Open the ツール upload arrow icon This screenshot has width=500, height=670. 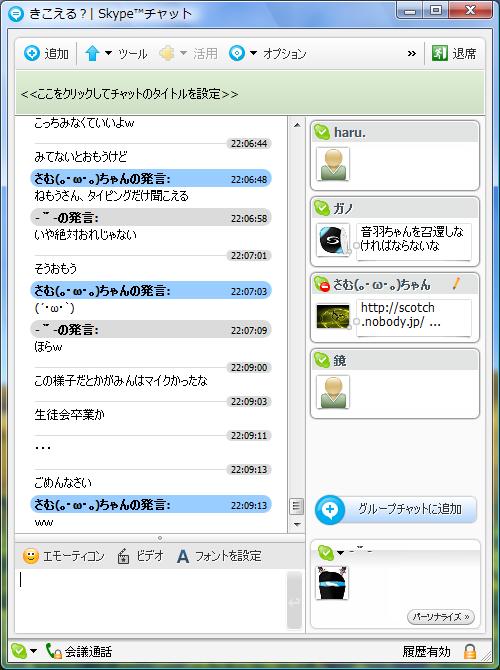coord(92,53)
